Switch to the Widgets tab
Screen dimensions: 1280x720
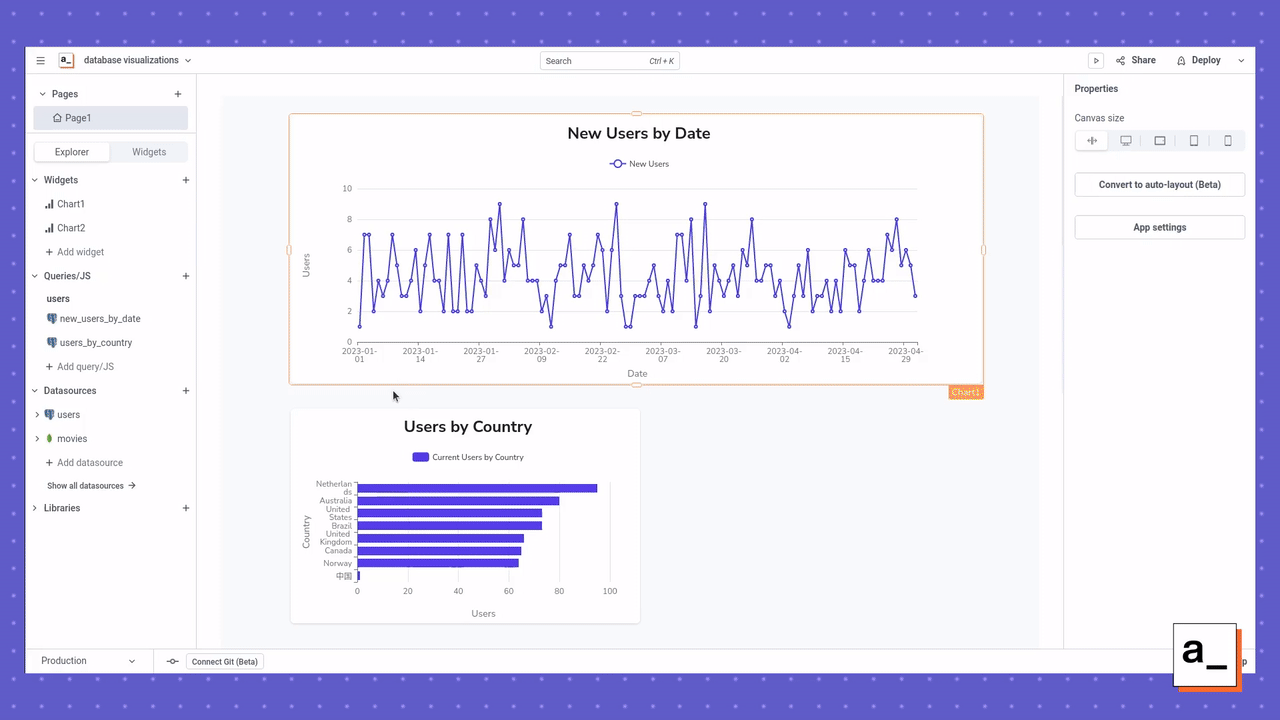148,152
